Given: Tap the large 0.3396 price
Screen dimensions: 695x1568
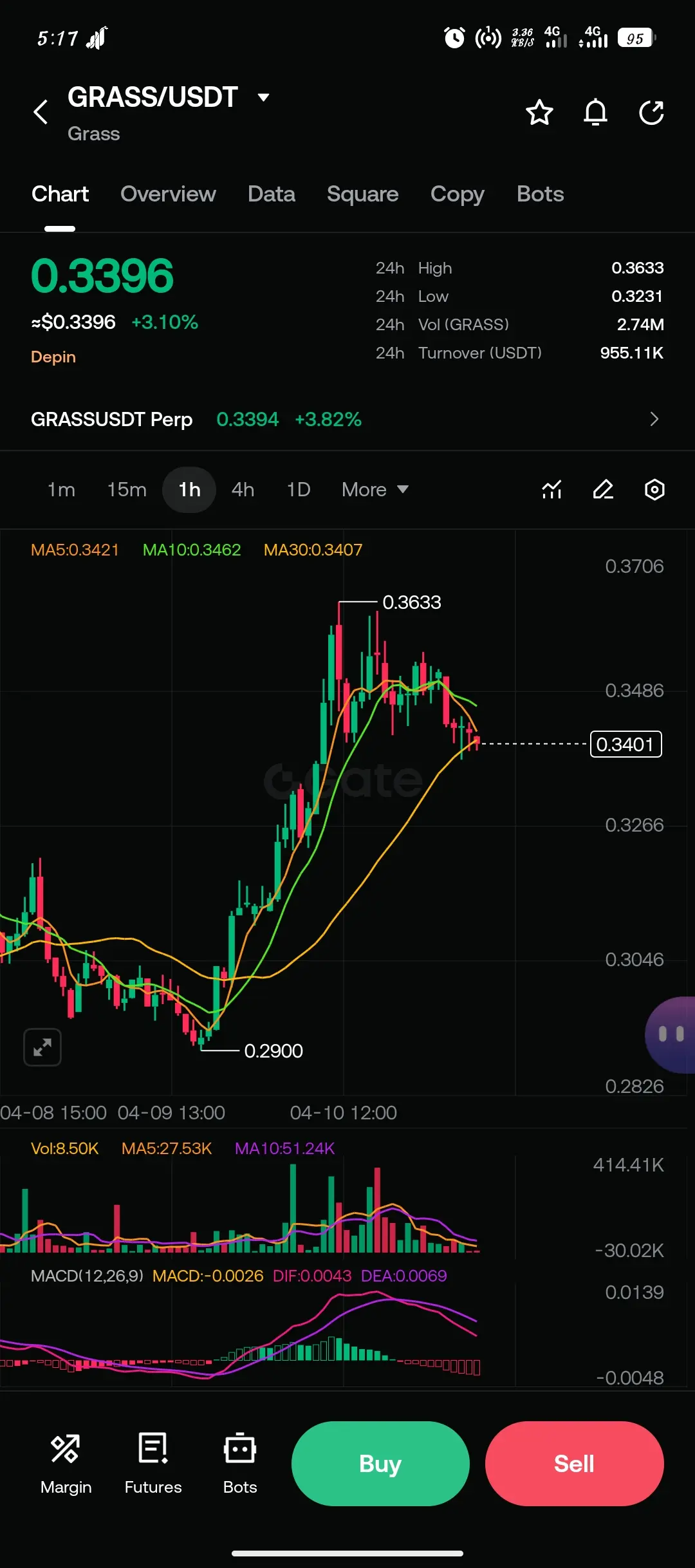Looking at the screenshot, I should [102, 275].
